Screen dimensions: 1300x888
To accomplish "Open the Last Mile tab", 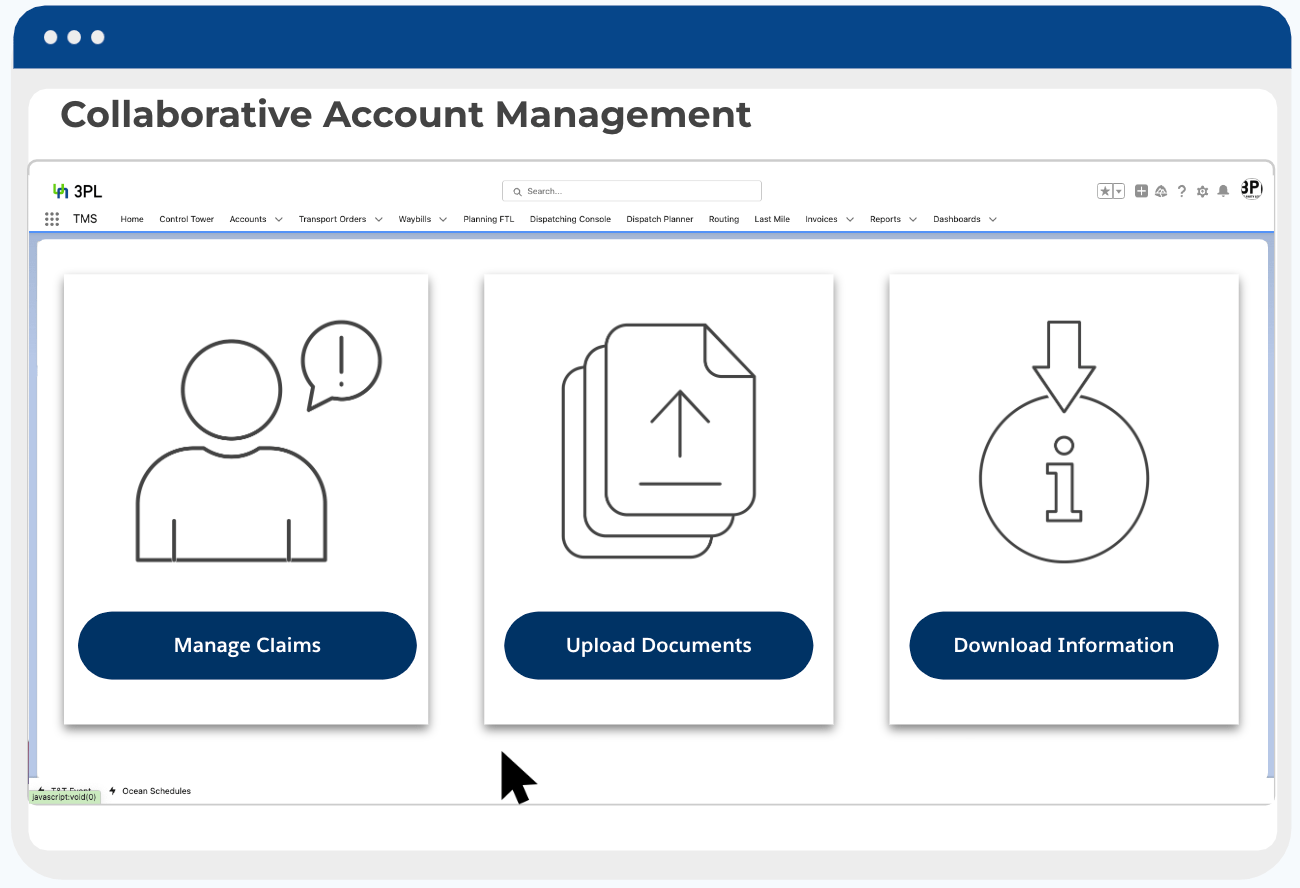I will tap(772, 219).
